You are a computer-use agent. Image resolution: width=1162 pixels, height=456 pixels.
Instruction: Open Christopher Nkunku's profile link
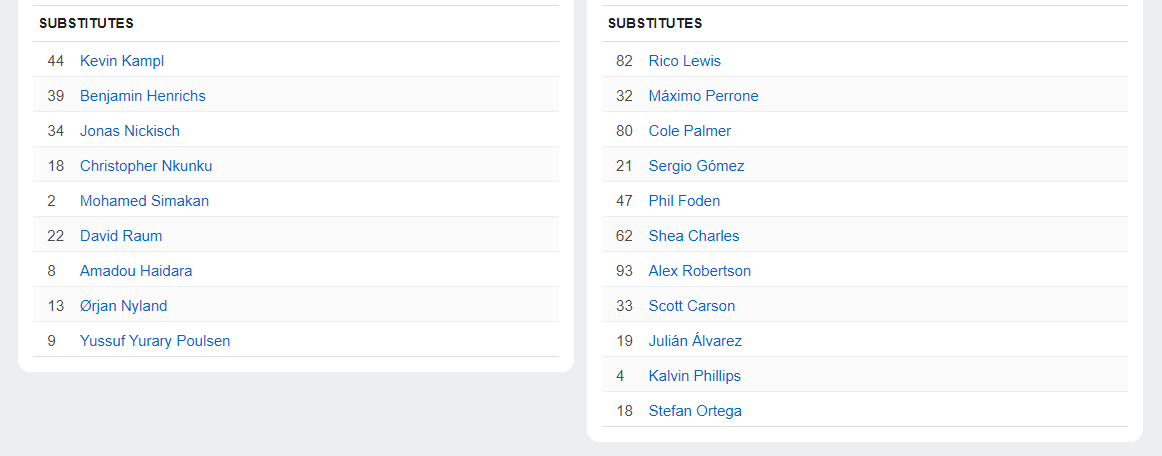click(146, 166)
